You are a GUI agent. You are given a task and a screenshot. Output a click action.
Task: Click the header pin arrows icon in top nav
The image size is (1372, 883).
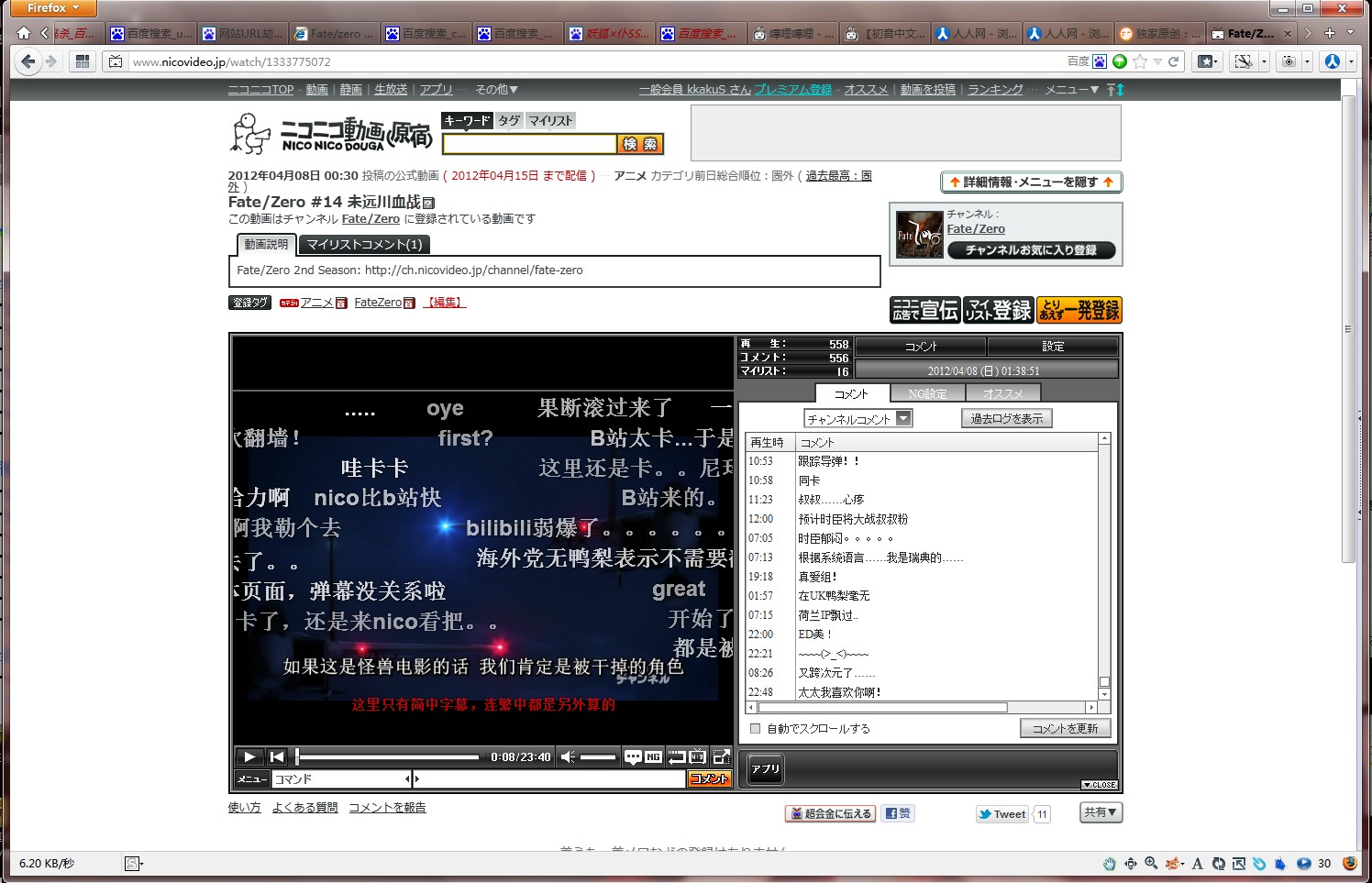(x=1115, y=90)
